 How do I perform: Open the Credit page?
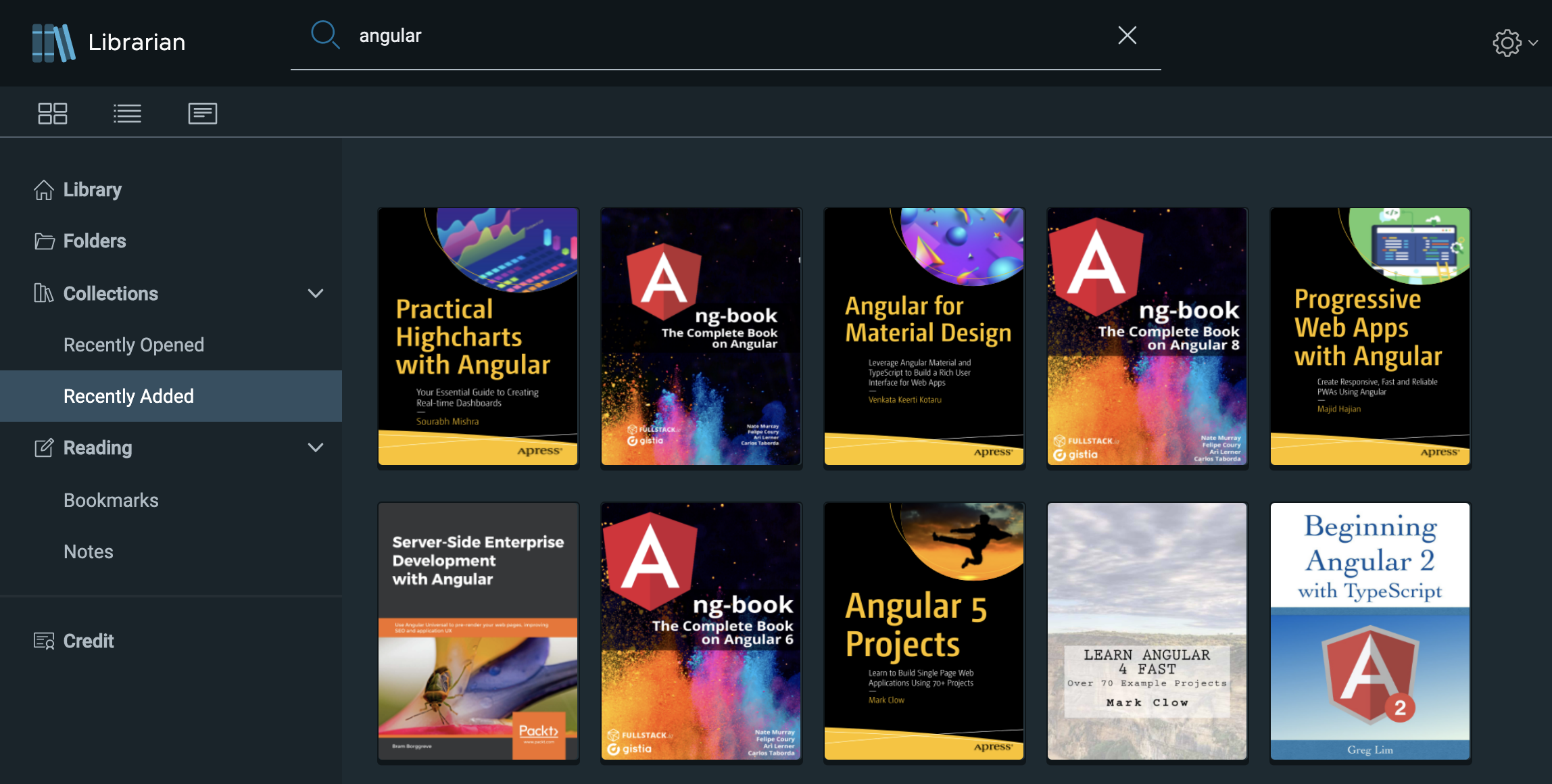[x=88, y=641]
